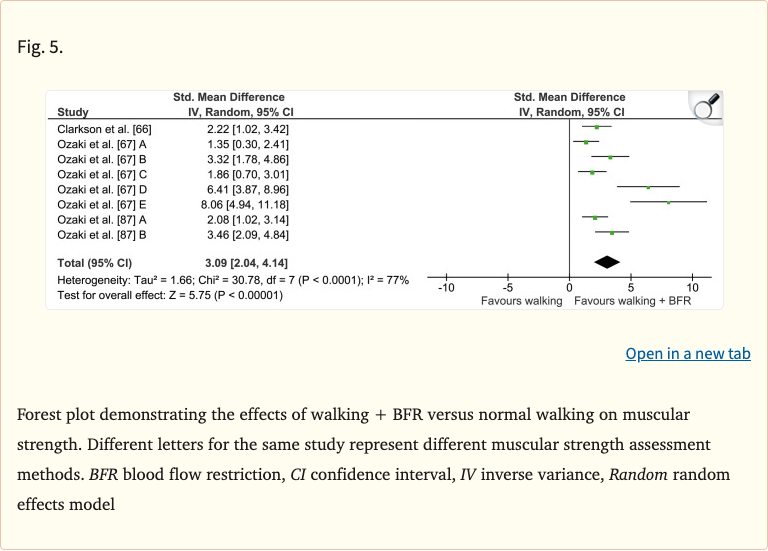Image resolution: width=768 pixels, height=551 pixels.
Task: Click the green marker for Ozaki [67] E
Action: (668, 202)
